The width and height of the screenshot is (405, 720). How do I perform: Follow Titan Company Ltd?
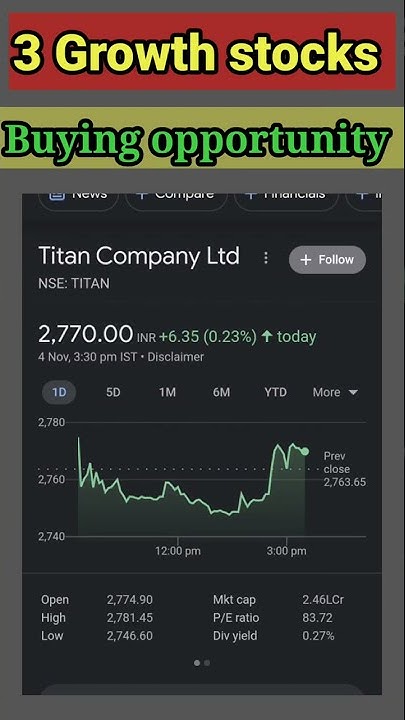[327, 260]
